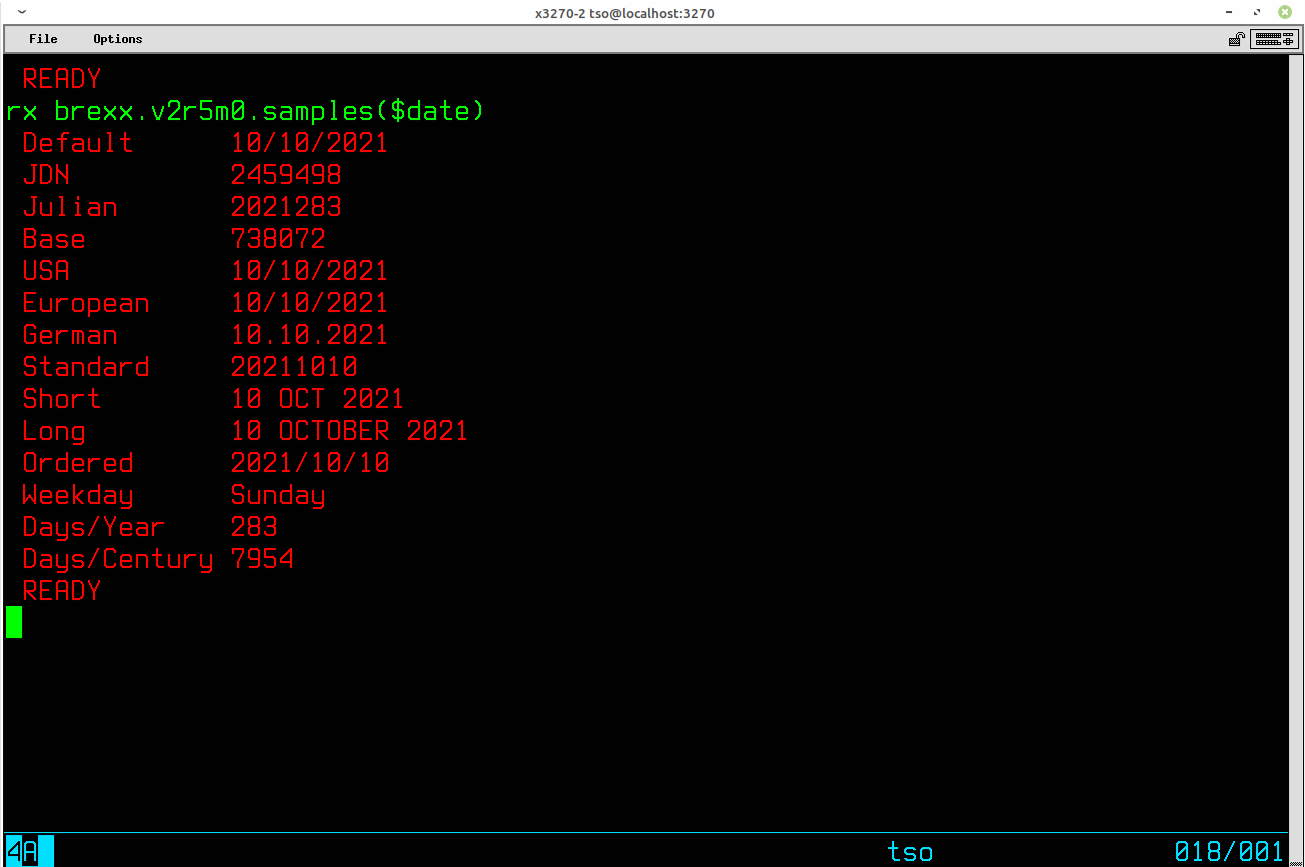Image resolution: width=1305 pixels, height=867 pixels.
Task: Minimize the x3270 window
Action: coord(1229,12)
